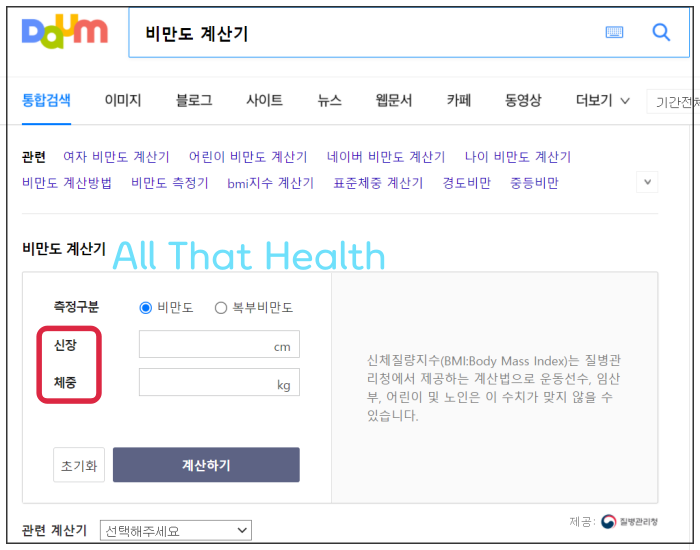This screenshot has width=700, height=550.
Task: Open related search 나이 비만도 계산기
Action: [x=518, y=157]
